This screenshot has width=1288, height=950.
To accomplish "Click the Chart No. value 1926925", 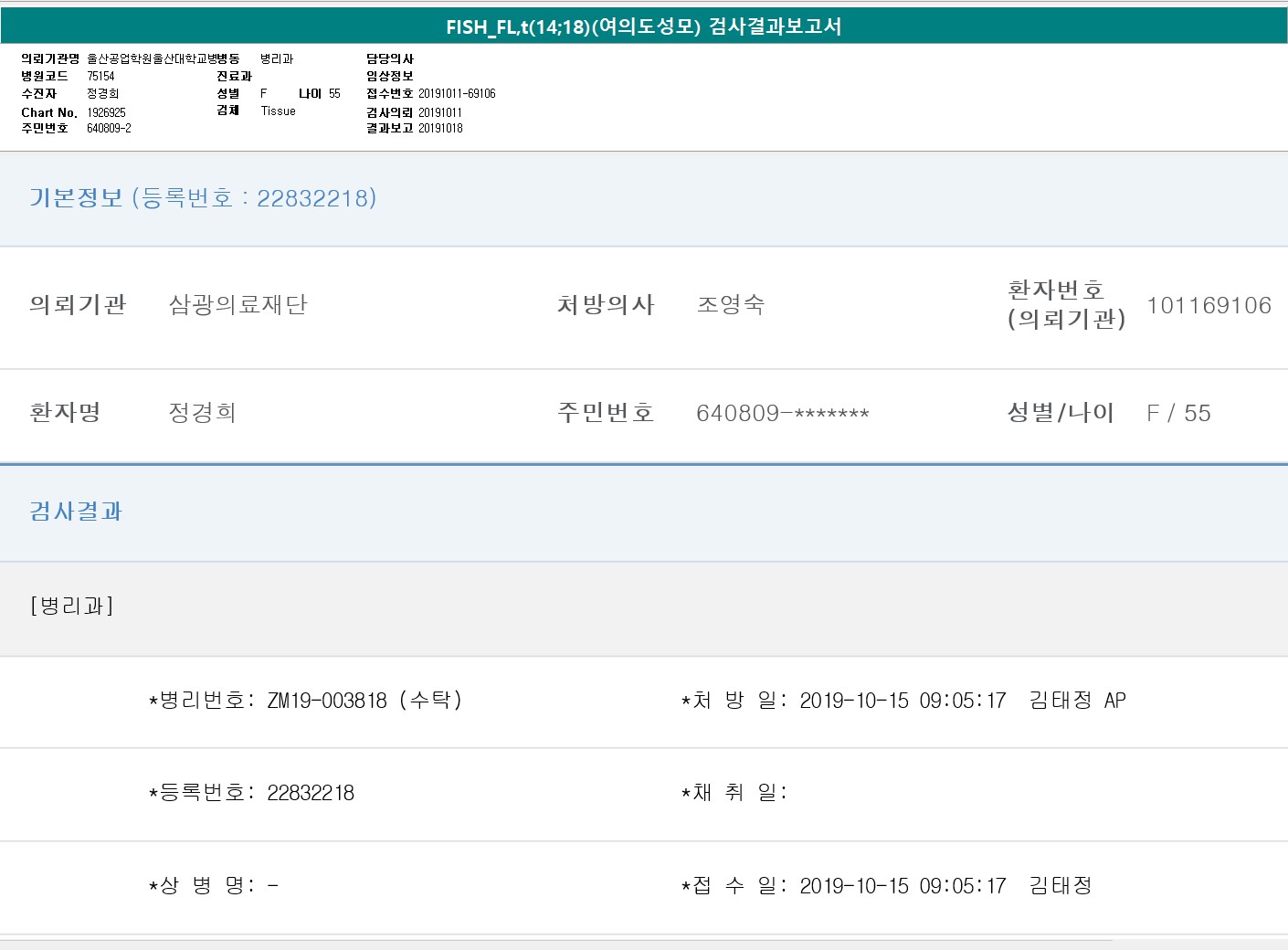I will 107,112.
